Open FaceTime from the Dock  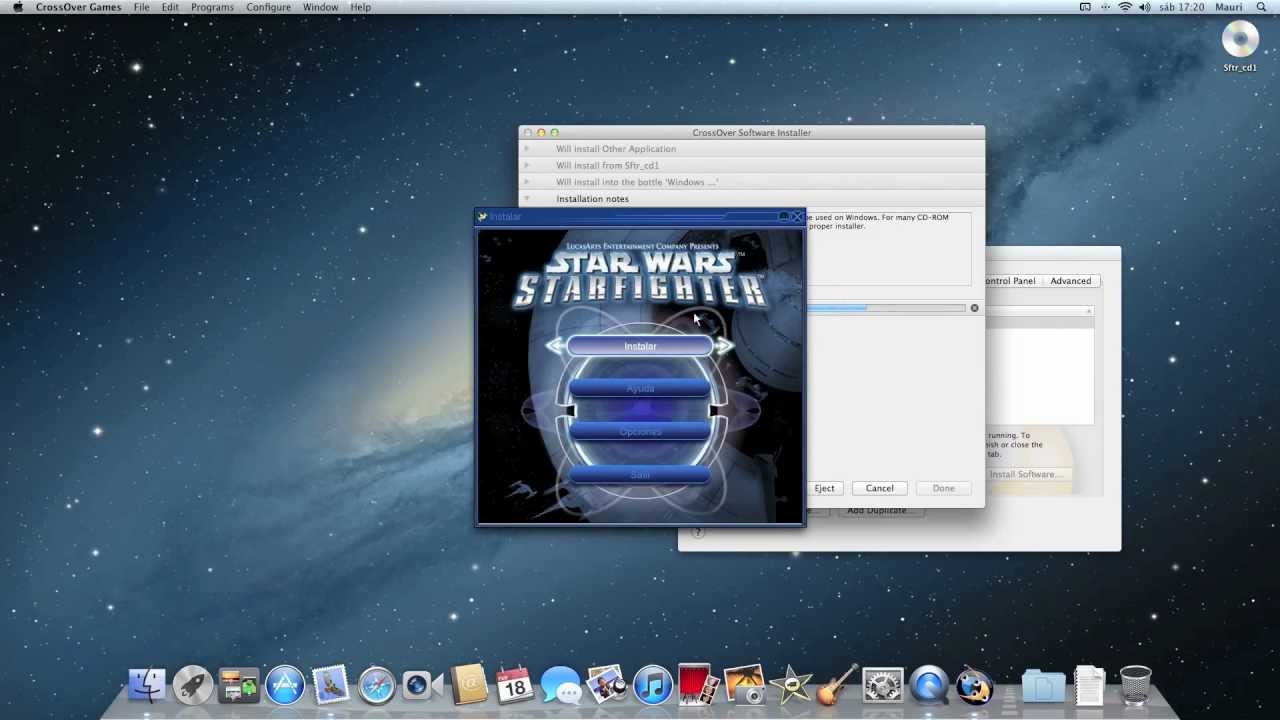pyautogui.click(x=421, y=686)
